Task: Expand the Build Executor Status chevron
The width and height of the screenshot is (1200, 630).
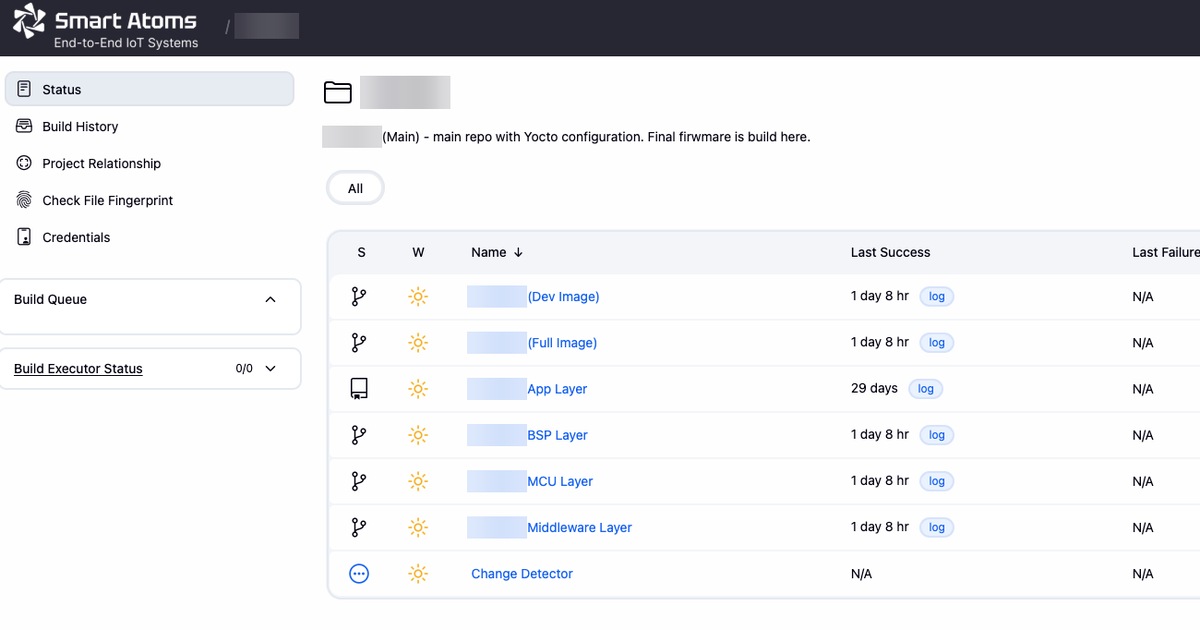Action: point(270,368)
